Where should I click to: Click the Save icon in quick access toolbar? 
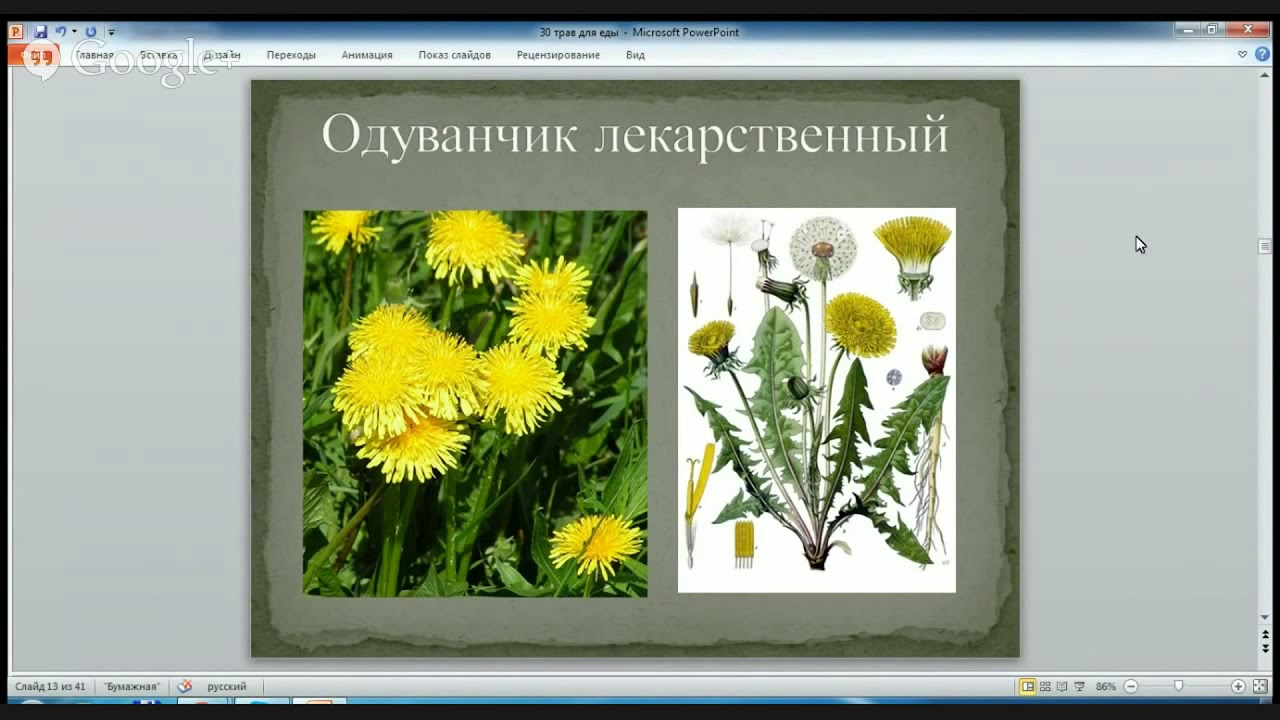click(x=41, y=32)
